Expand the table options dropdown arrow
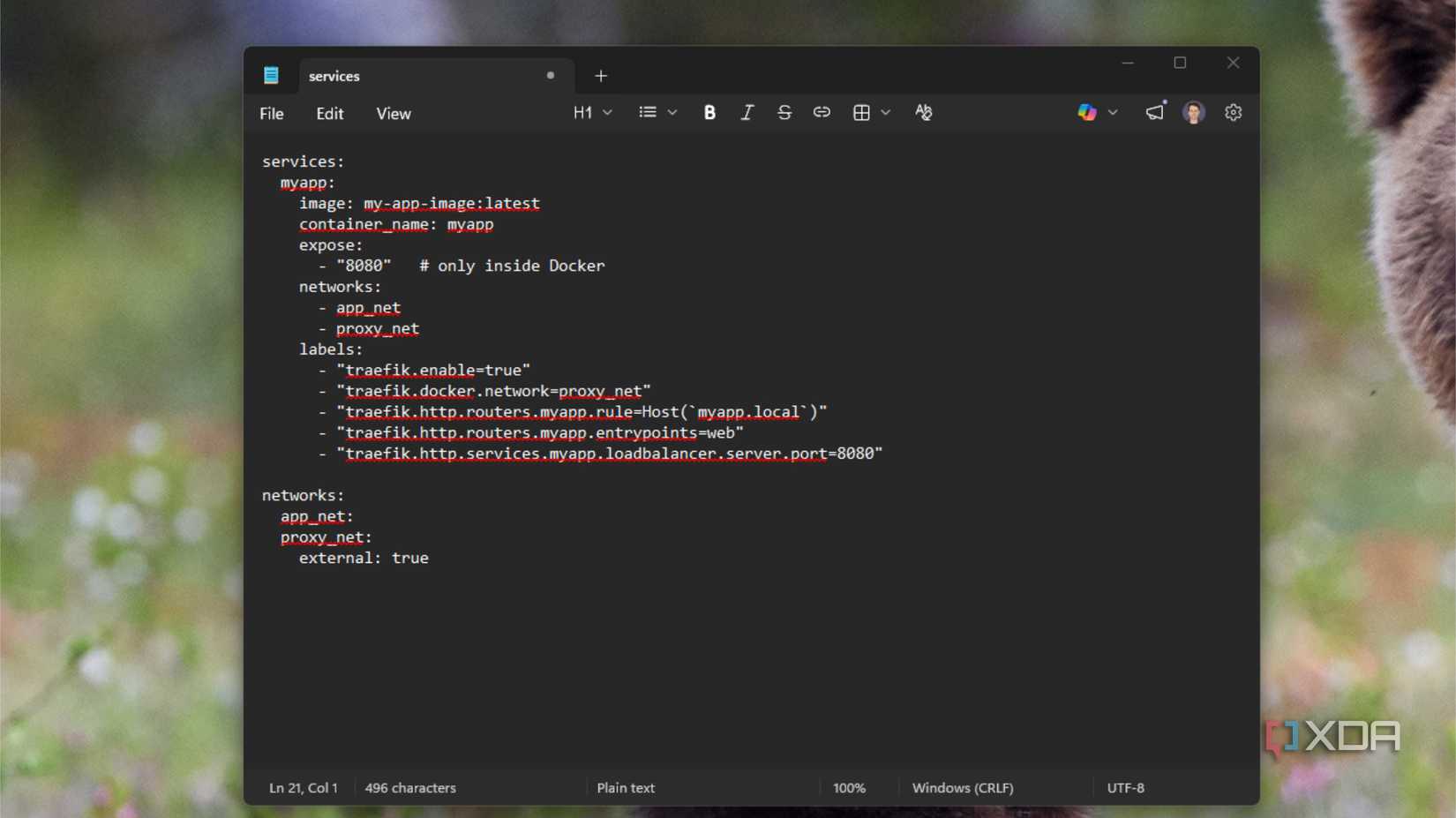1456x818 pixels. click(x=886, y=113)
